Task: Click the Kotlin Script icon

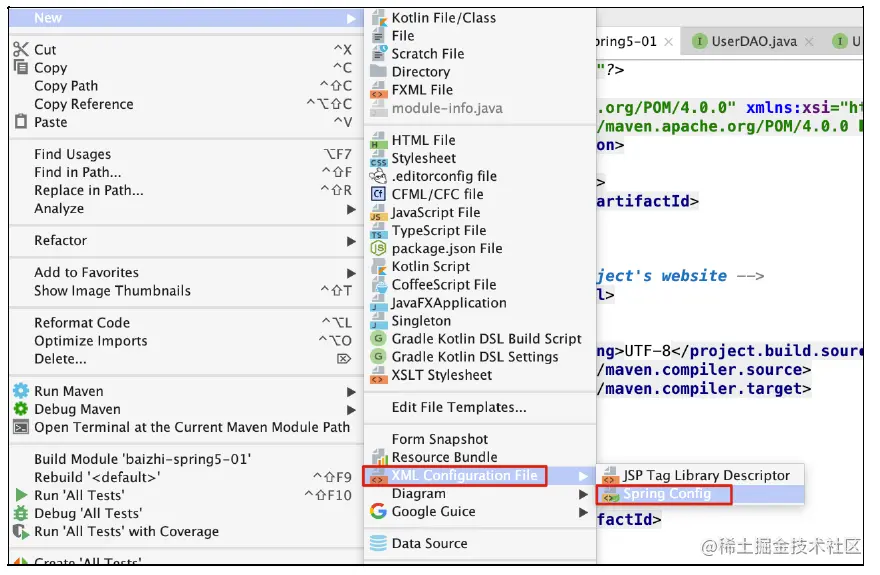Action: click(x=379, y=266)
